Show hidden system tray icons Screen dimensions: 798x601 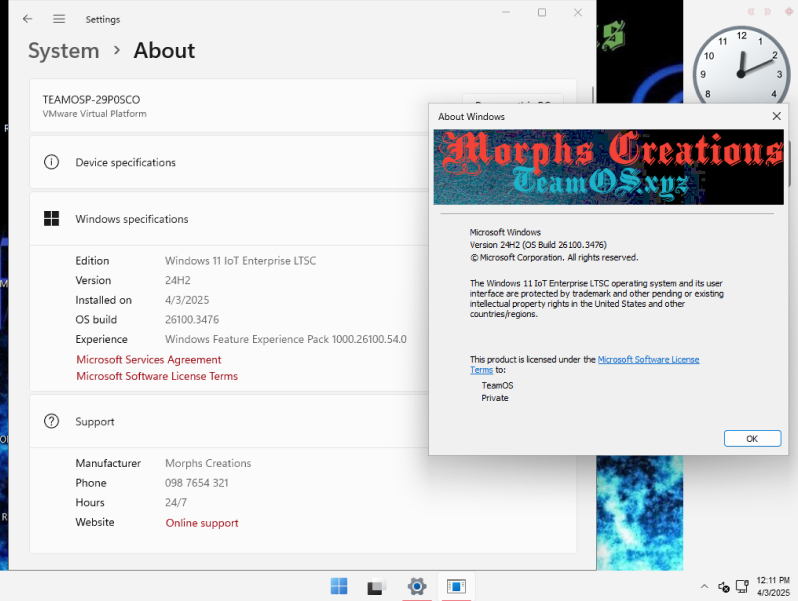coord(704,587)
